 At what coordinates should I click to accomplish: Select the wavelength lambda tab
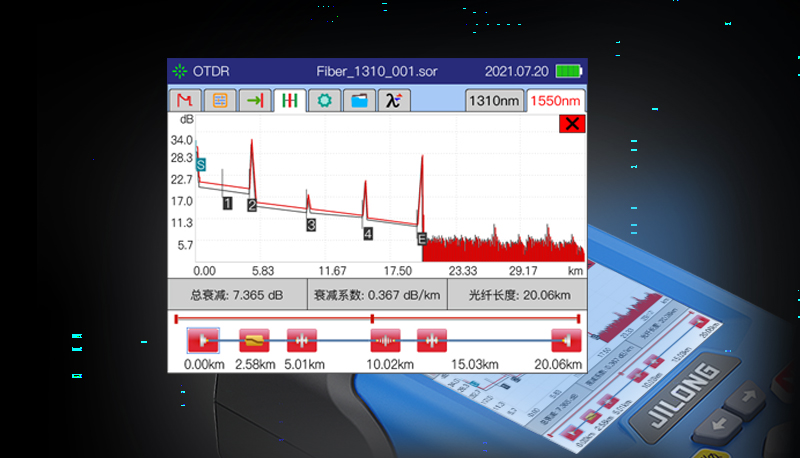click(x=394, y=100)
